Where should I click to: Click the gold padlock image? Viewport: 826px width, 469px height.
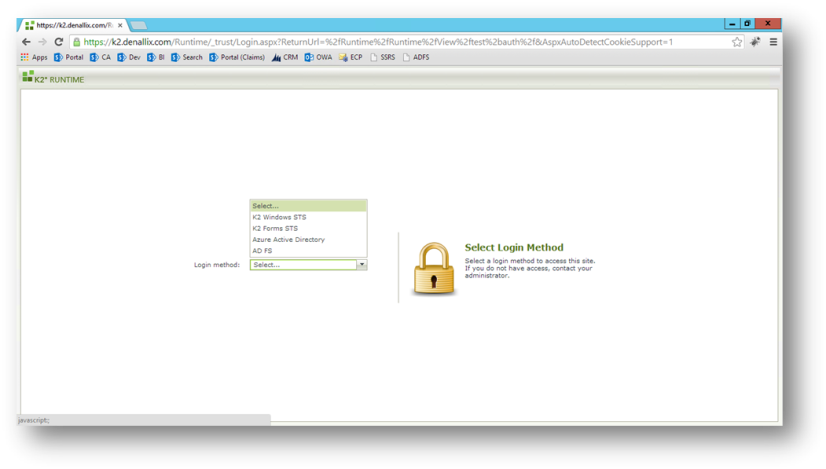click(434, 268)
